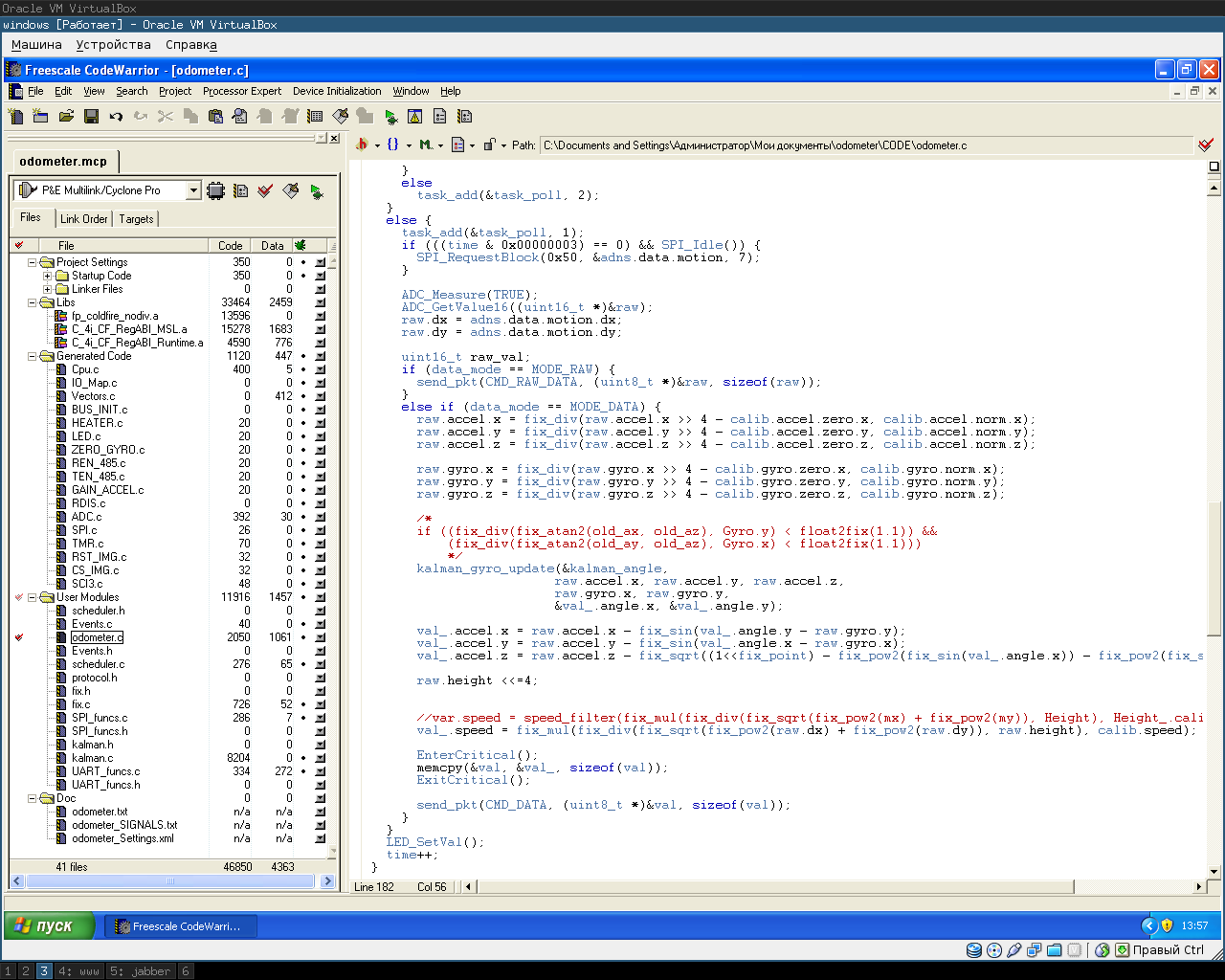Toggle the touch checkmark beside odometer.c
This screenshot has height=980, width=1225.
click(19, 637)
